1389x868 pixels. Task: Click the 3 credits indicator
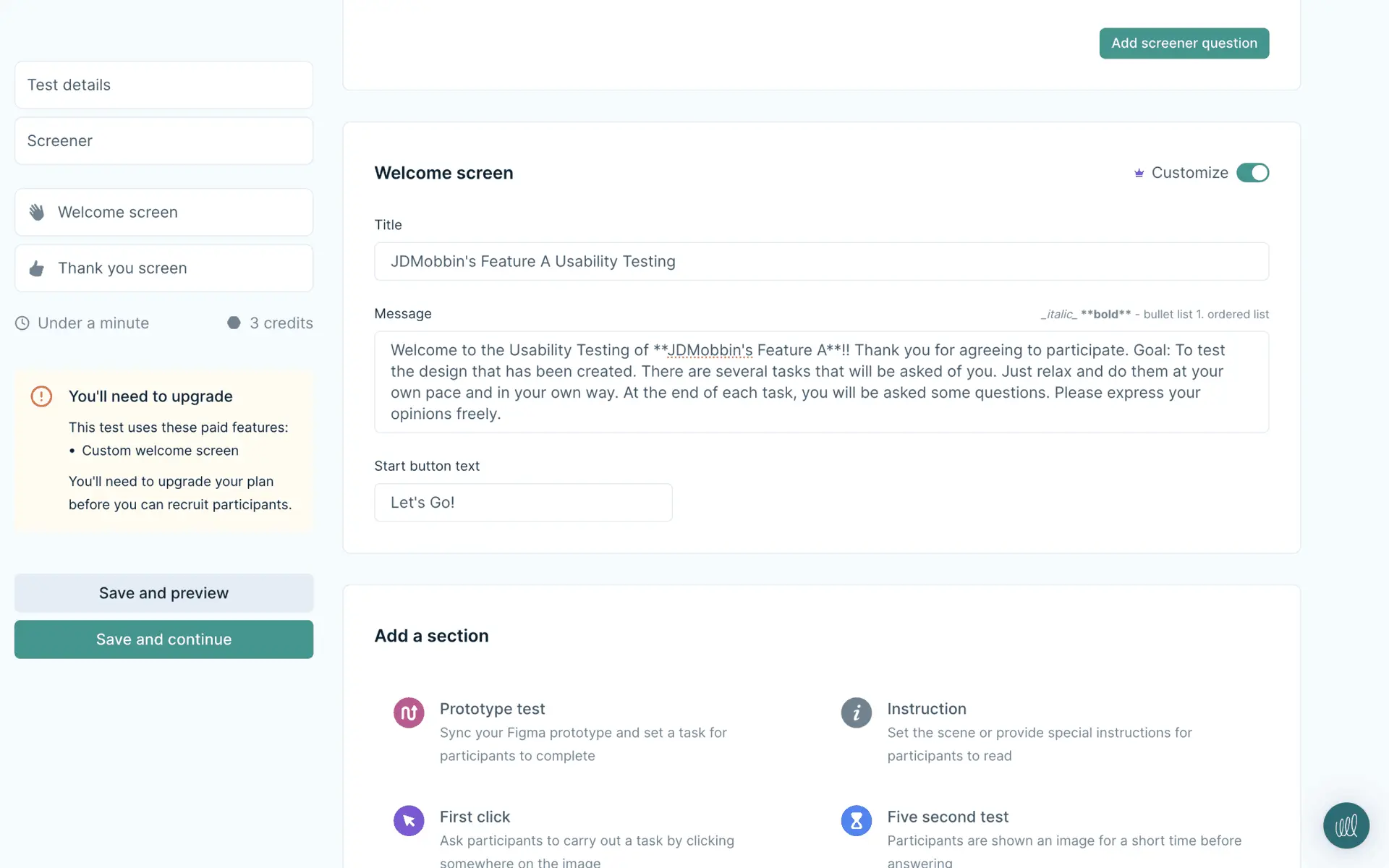tap(271, 323)
